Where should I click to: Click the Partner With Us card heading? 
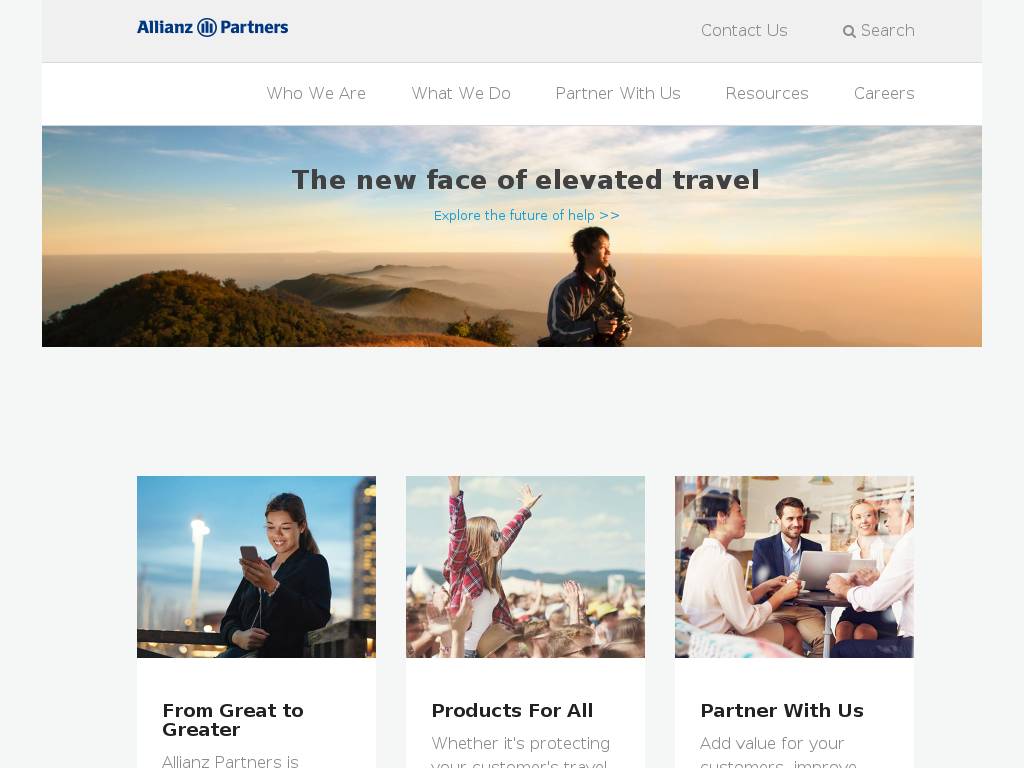click(782, 711)
